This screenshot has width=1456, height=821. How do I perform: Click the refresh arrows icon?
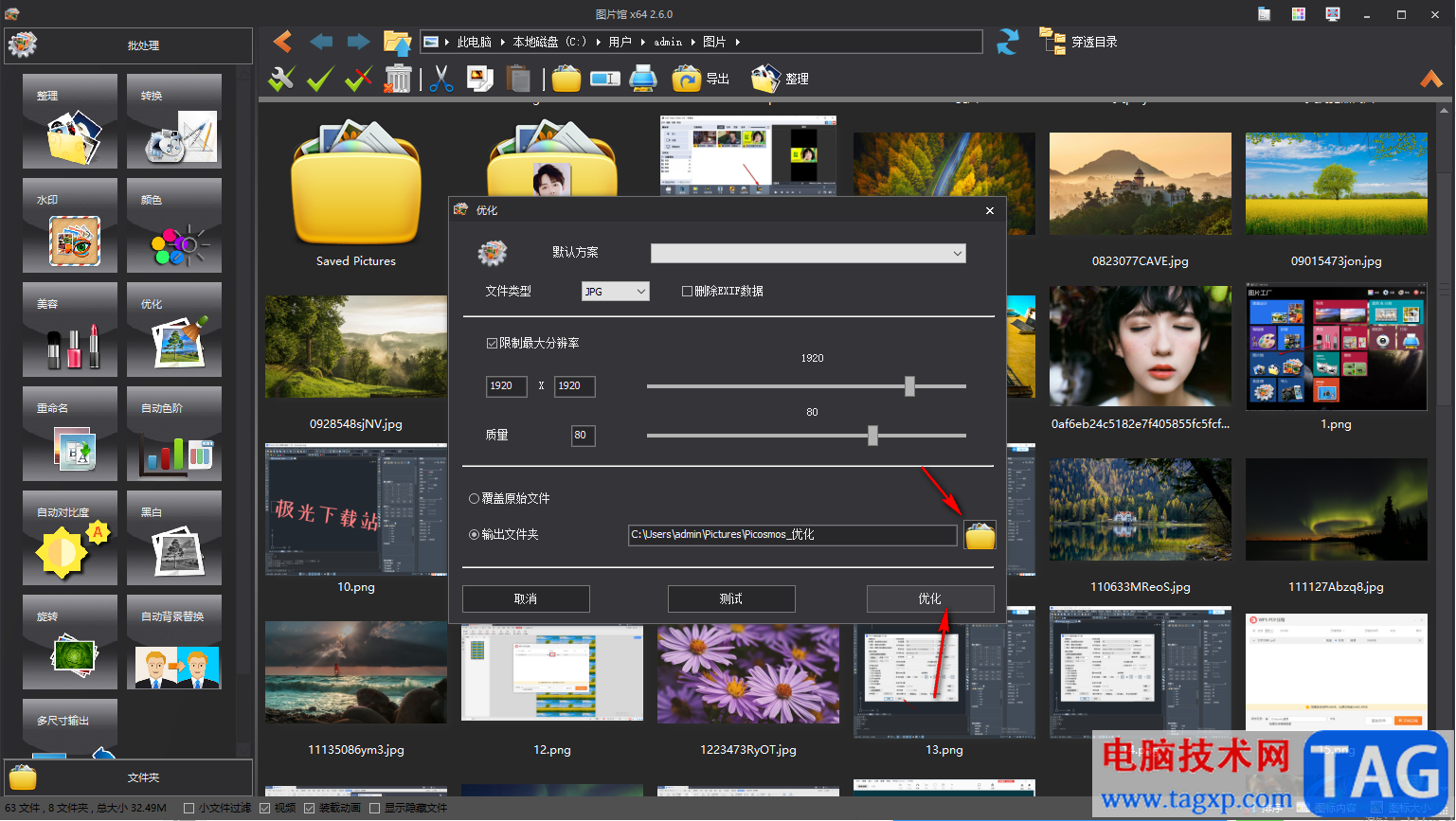click(1008, 43)
